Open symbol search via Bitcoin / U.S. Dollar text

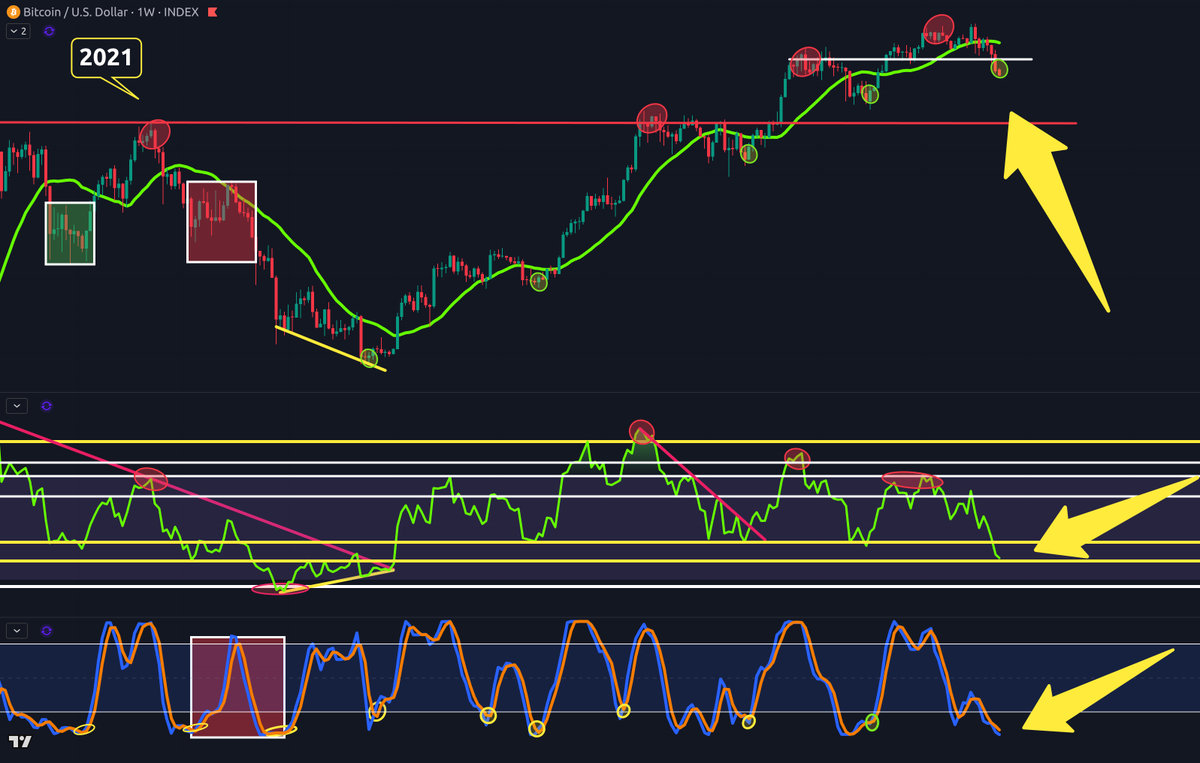click(75, 13)
